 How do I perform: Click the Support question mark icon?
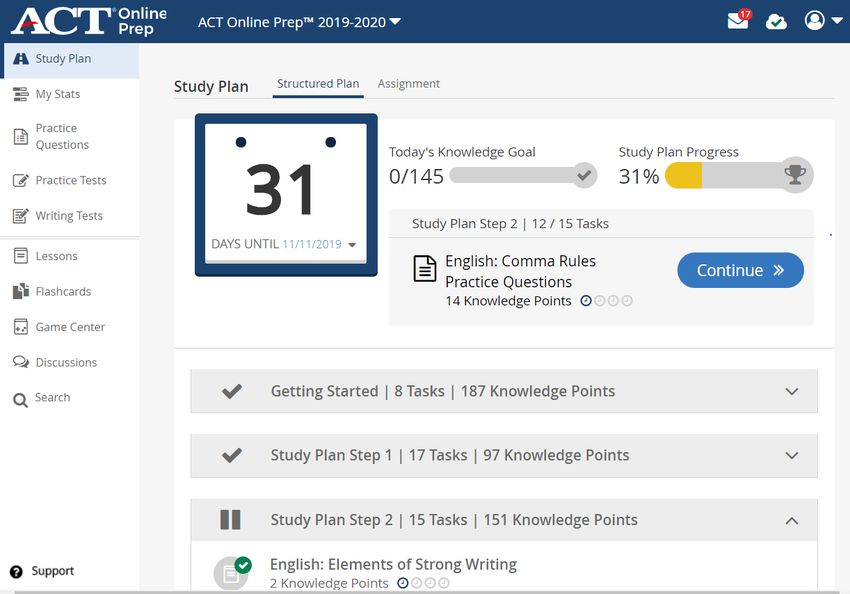tap(16, 571)
